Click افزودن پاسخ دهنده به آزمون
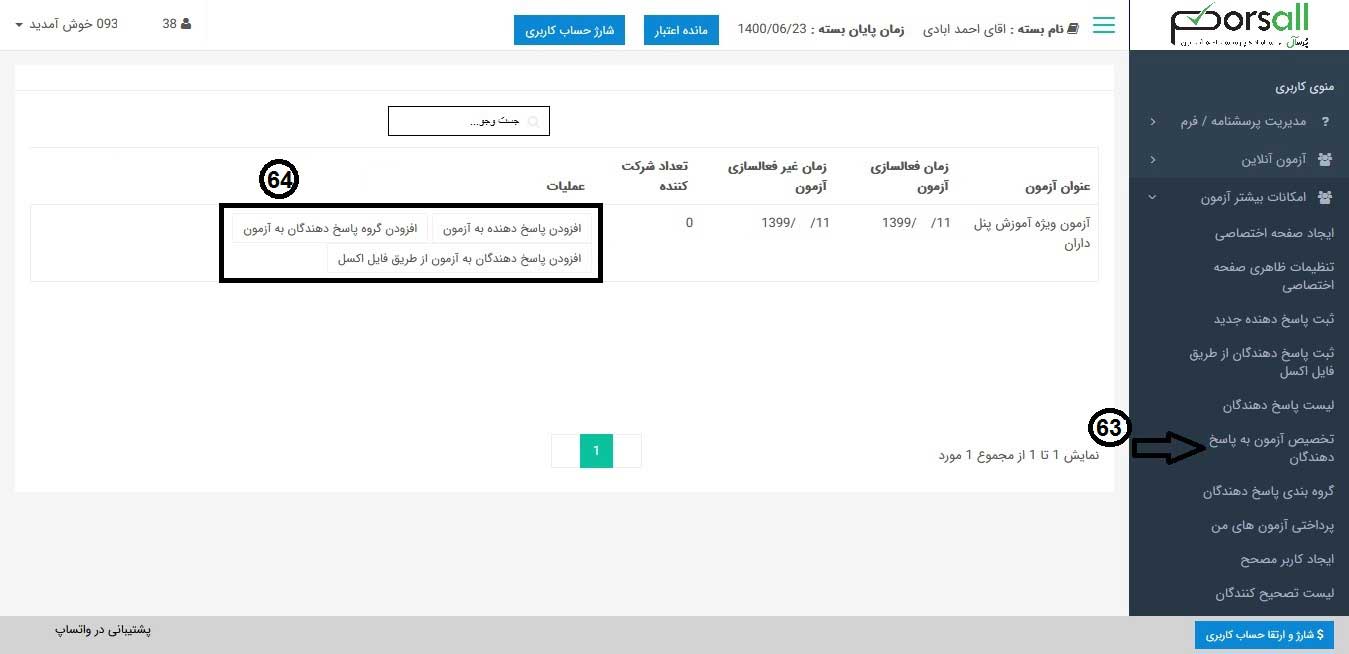The width and height of the screenshot is (1349, 654). (511, 228)
